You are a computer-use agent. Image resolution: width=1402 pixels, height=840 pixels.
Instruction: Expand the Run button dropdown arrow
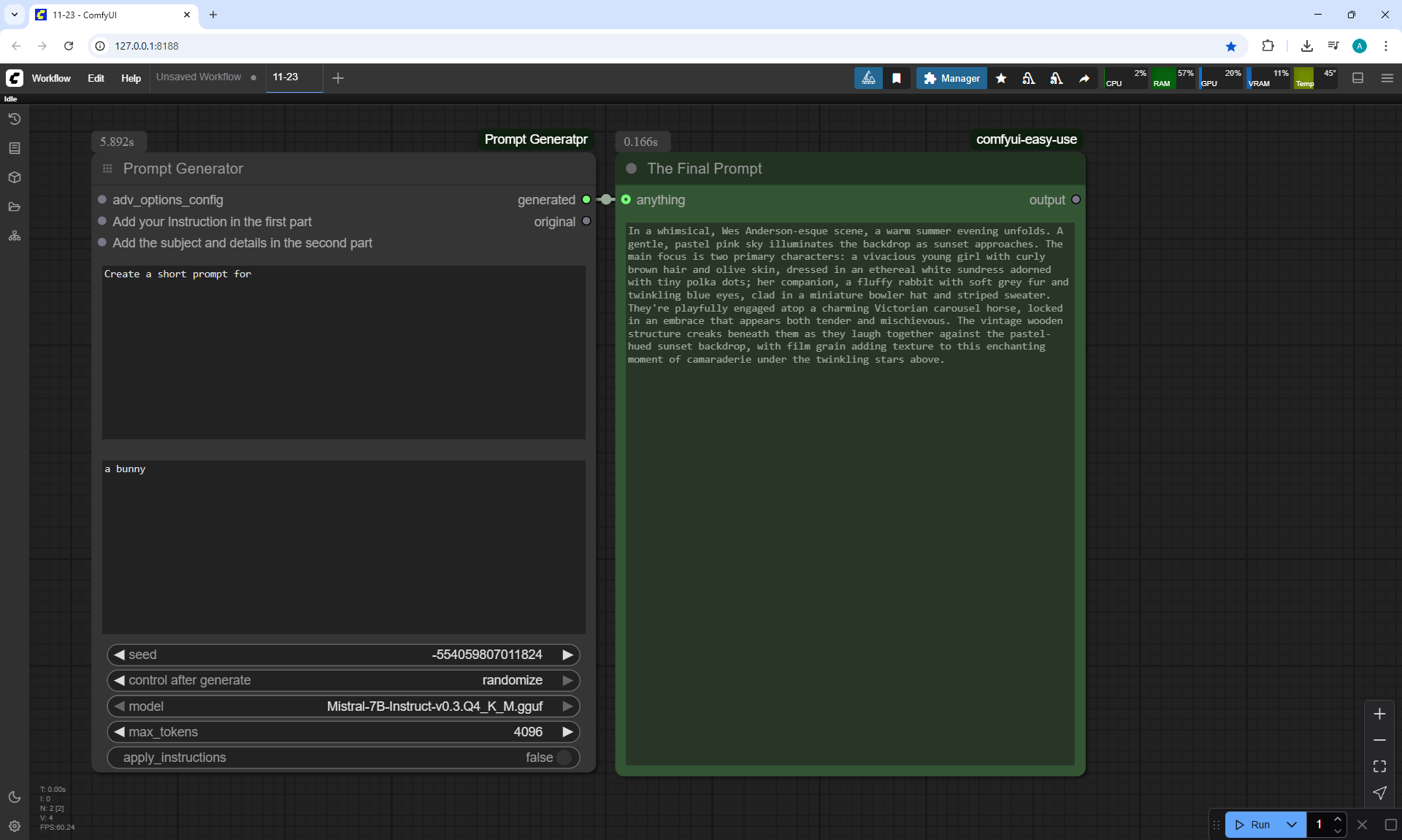[1291, 825]
